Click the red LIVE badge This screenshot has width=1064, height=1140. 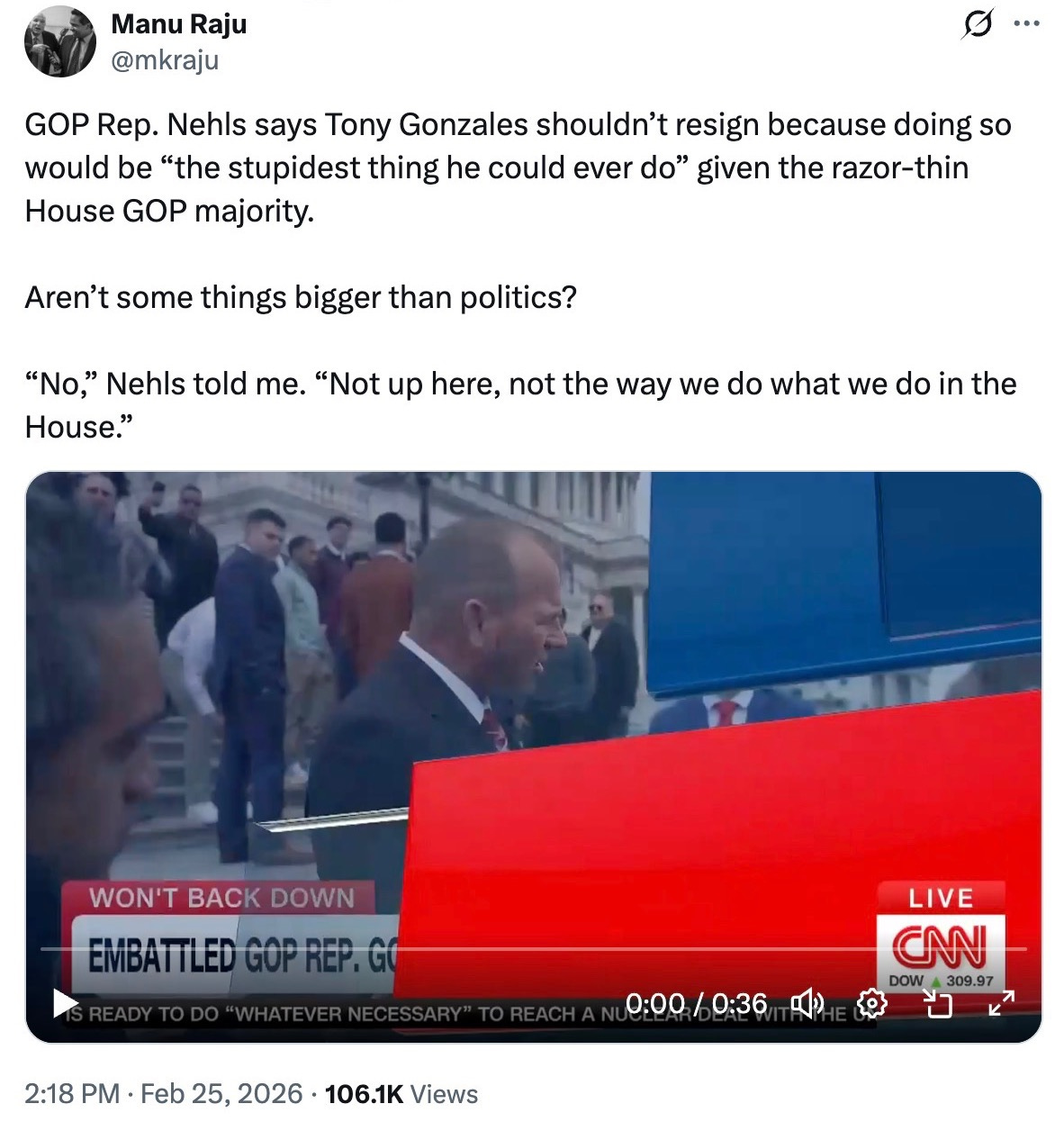pos(941,898)
